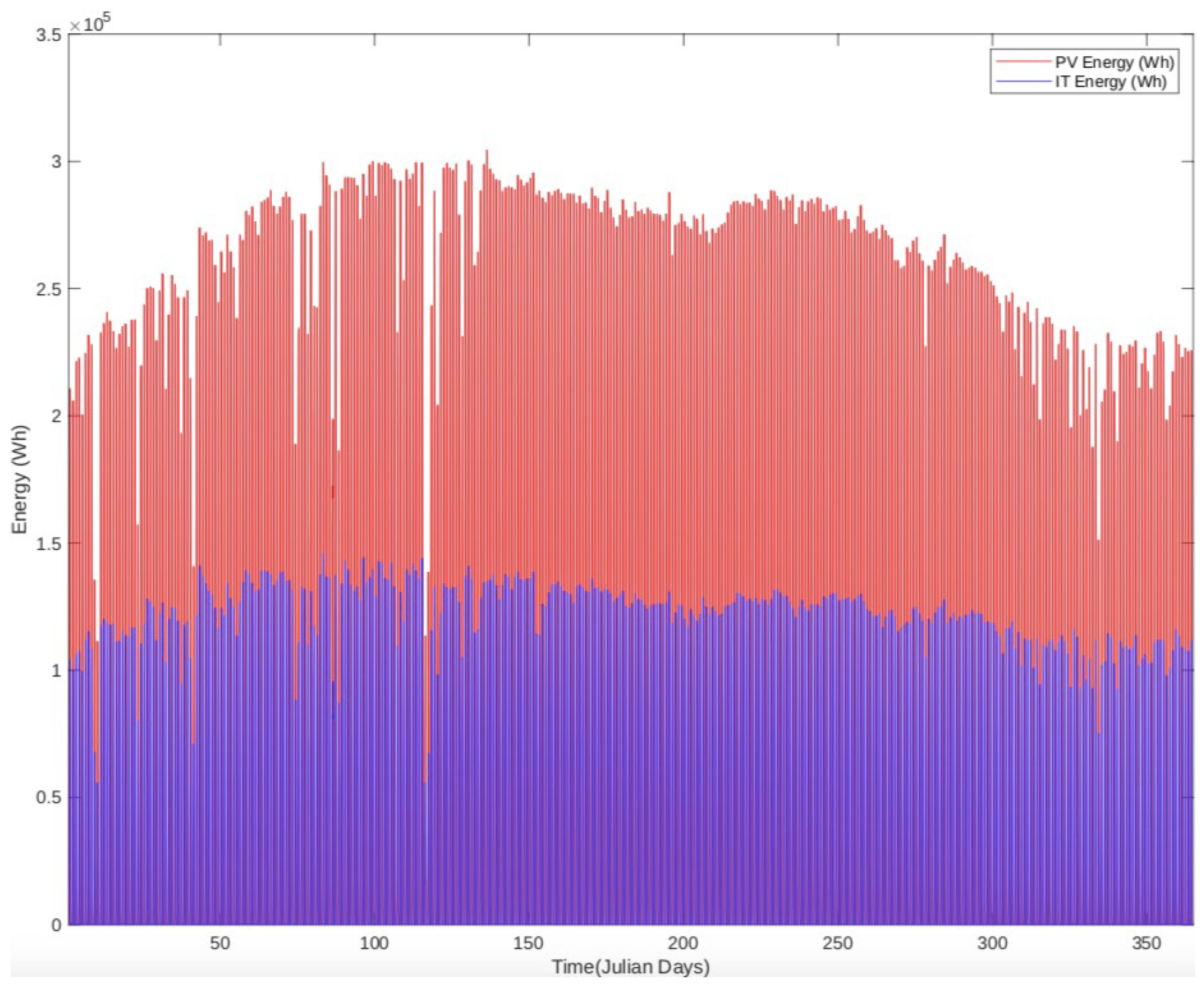The image size is (1204, 985).
Task: Click the IT Energy (Wh) legend entry
Action: [1110, 81]
